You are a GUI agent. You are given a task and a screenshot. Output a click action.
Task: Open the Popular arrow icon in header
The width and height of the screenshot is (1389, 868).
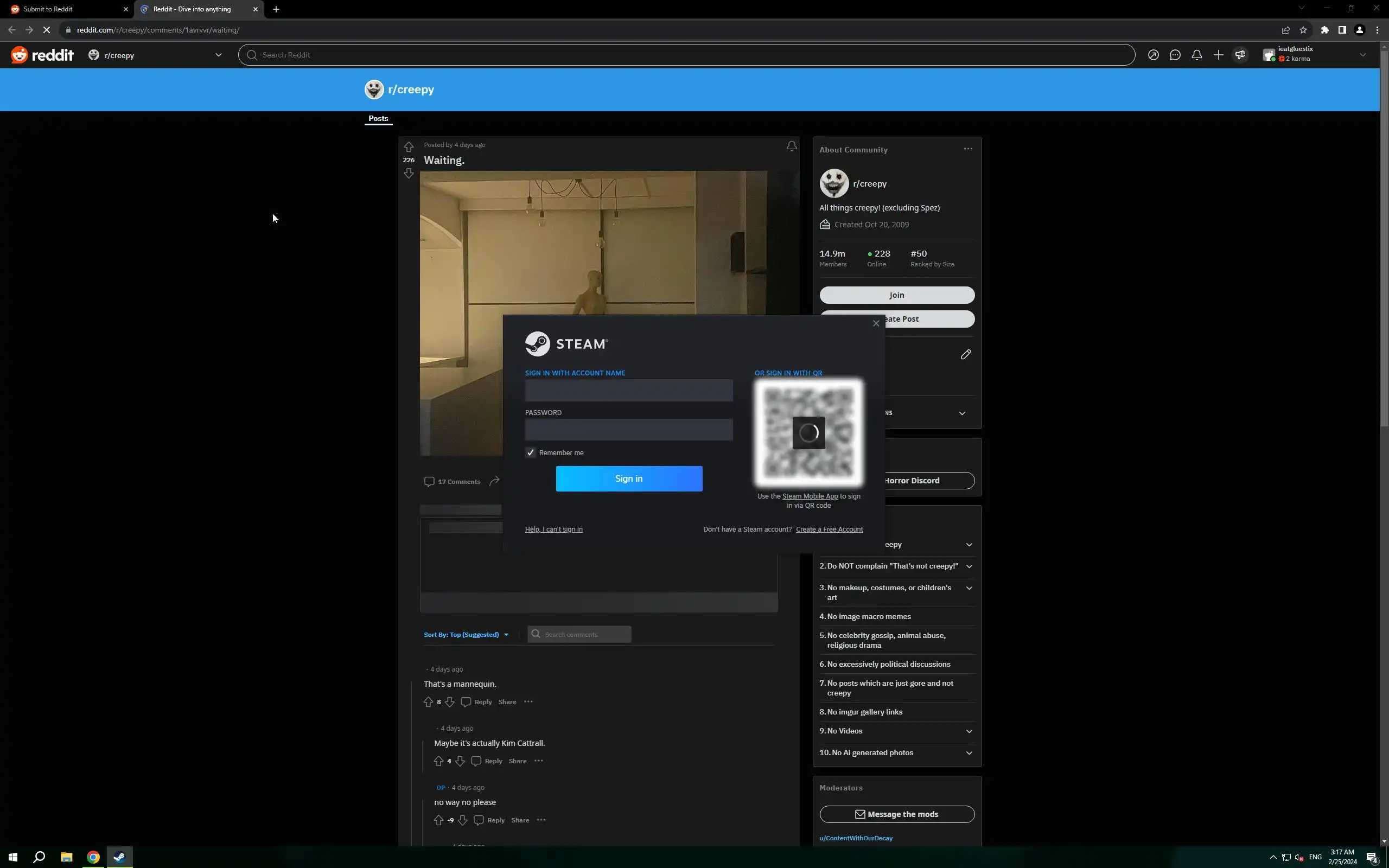click(1153, 55)
